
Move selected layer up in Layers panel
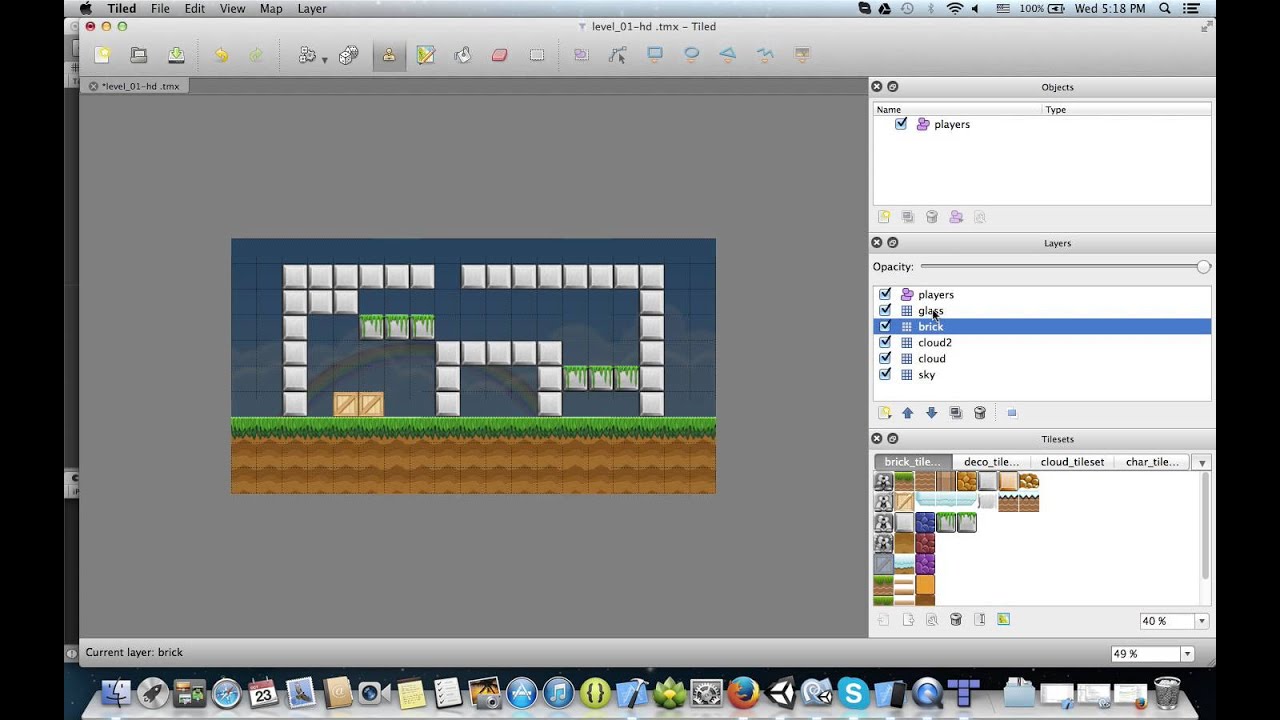(x=908, y=413)
